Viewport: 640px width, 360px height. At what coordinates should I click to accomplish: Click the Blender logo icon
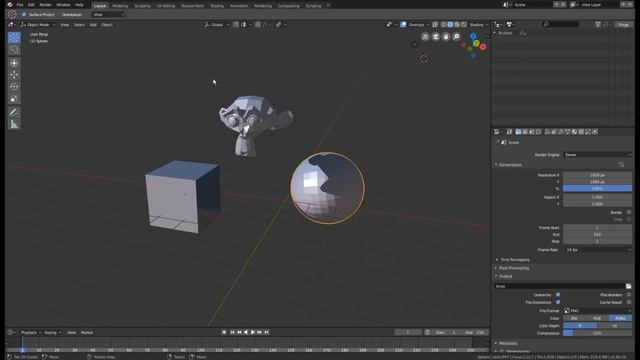click(10, 5)
